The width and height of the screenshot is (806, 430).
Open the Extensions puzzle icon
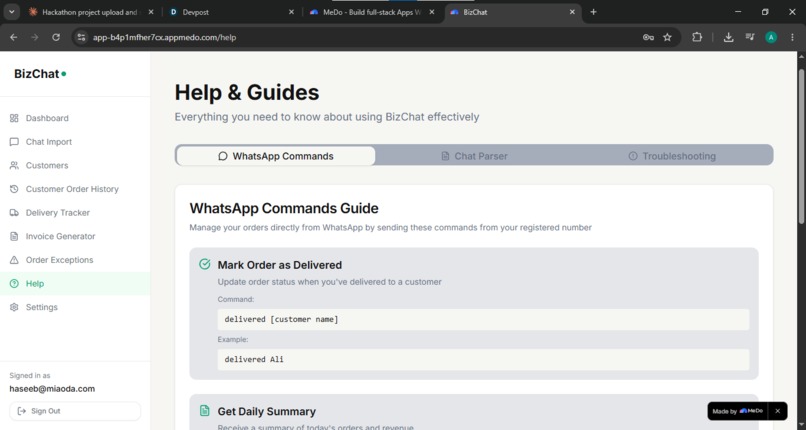click(x=697, y=37)
